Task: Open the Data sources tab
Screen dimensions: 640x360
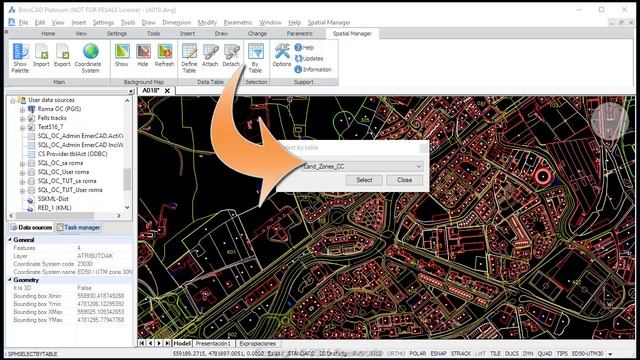Action: 31,227
